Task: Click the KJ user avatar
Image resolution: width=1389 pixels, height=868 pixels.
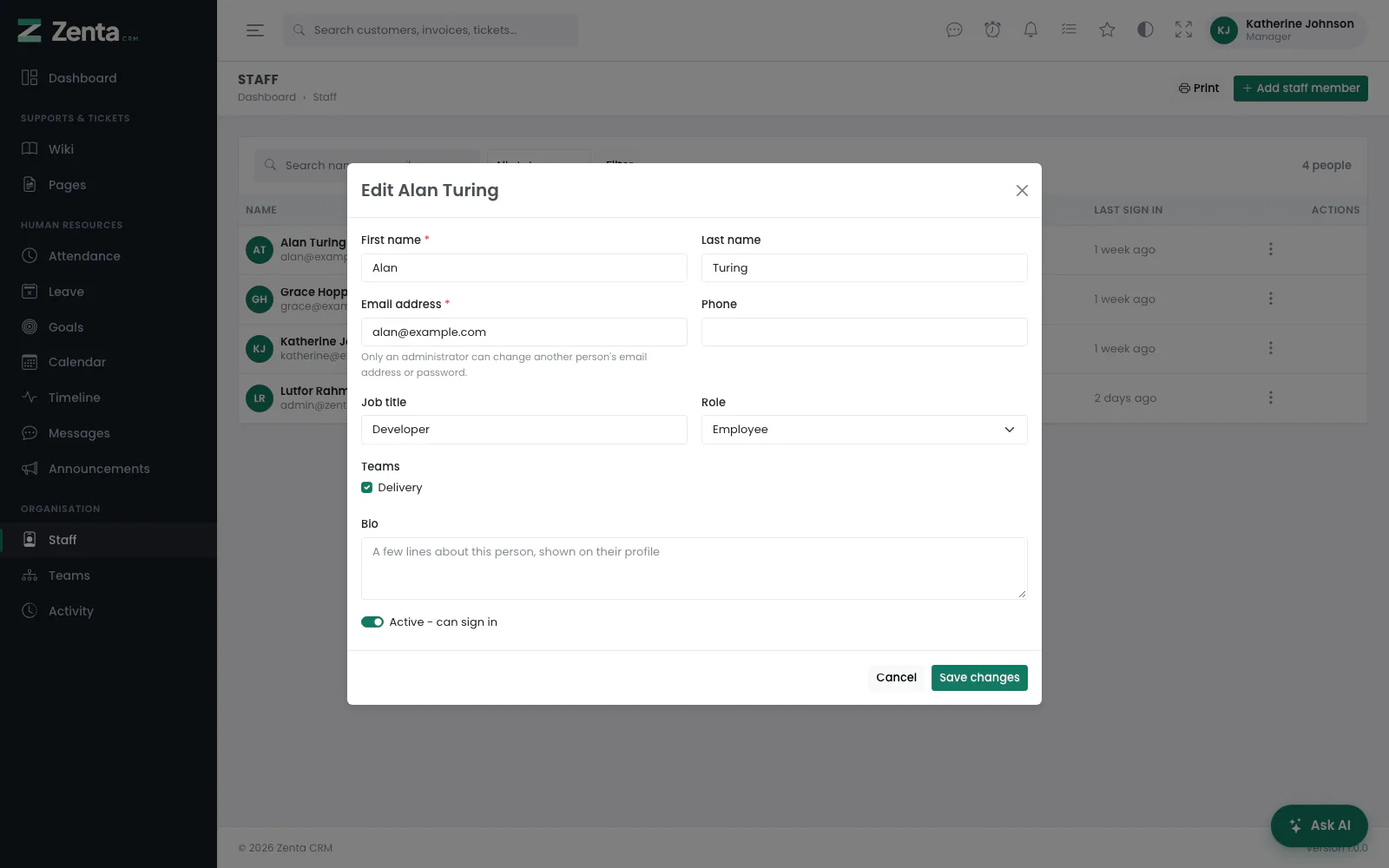Action: 1223,30
